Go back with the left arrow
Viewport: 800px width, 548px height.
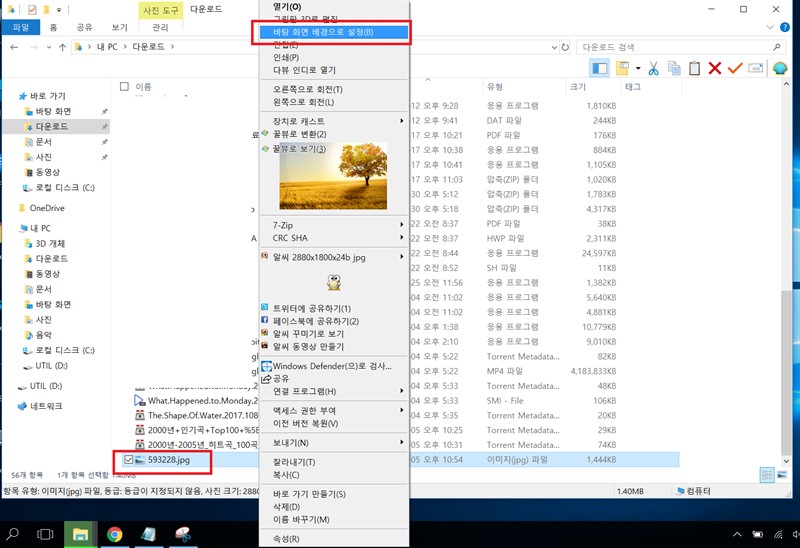(14, 47)
